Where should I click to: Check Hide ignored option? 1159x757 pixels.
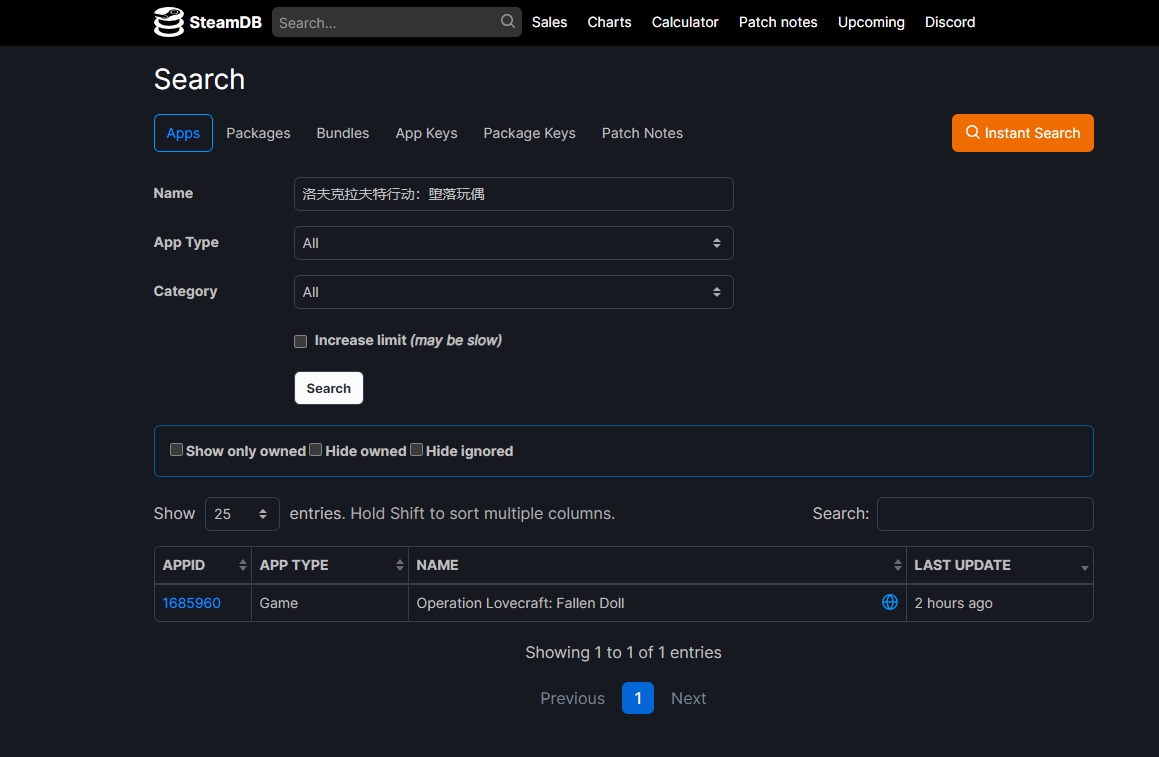pos(416,449)
